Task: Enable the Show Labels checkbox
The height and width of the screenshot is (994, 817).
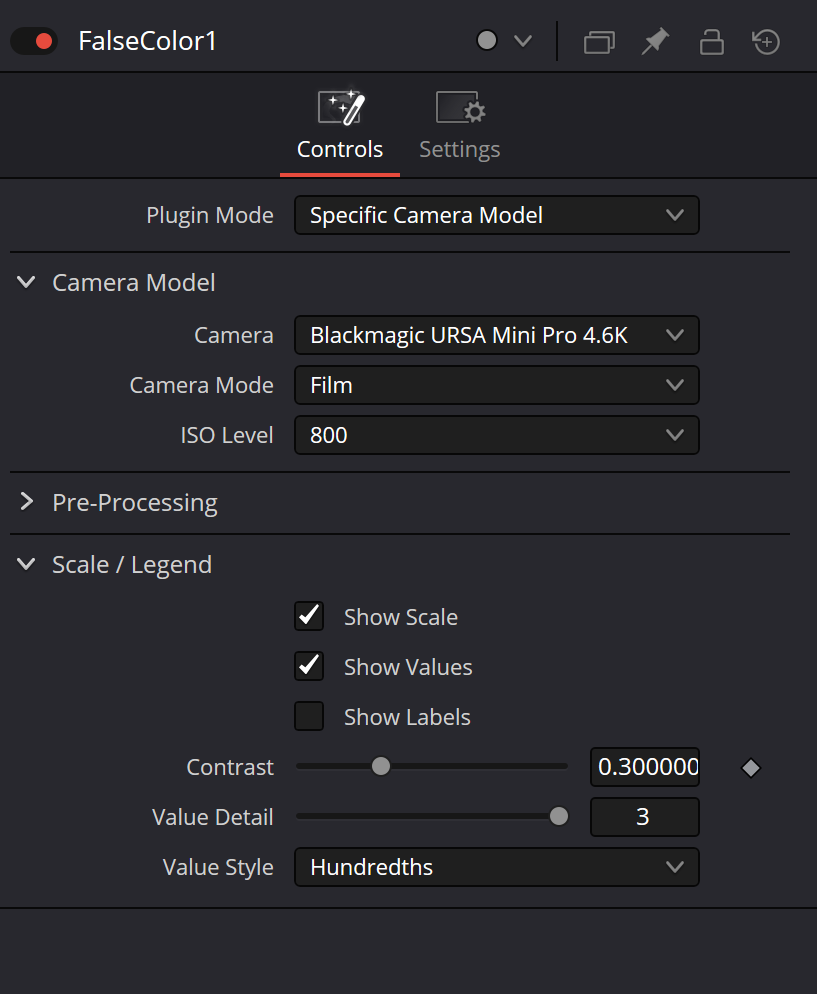Action: coord(309,716)
